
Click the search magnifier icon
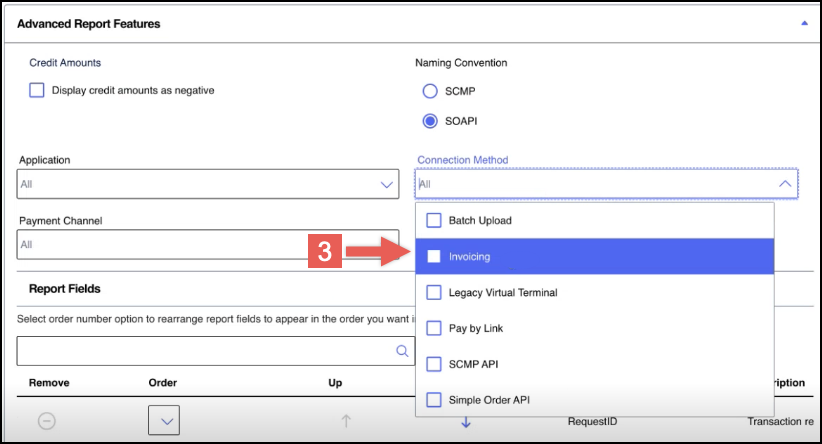point(402,351)
